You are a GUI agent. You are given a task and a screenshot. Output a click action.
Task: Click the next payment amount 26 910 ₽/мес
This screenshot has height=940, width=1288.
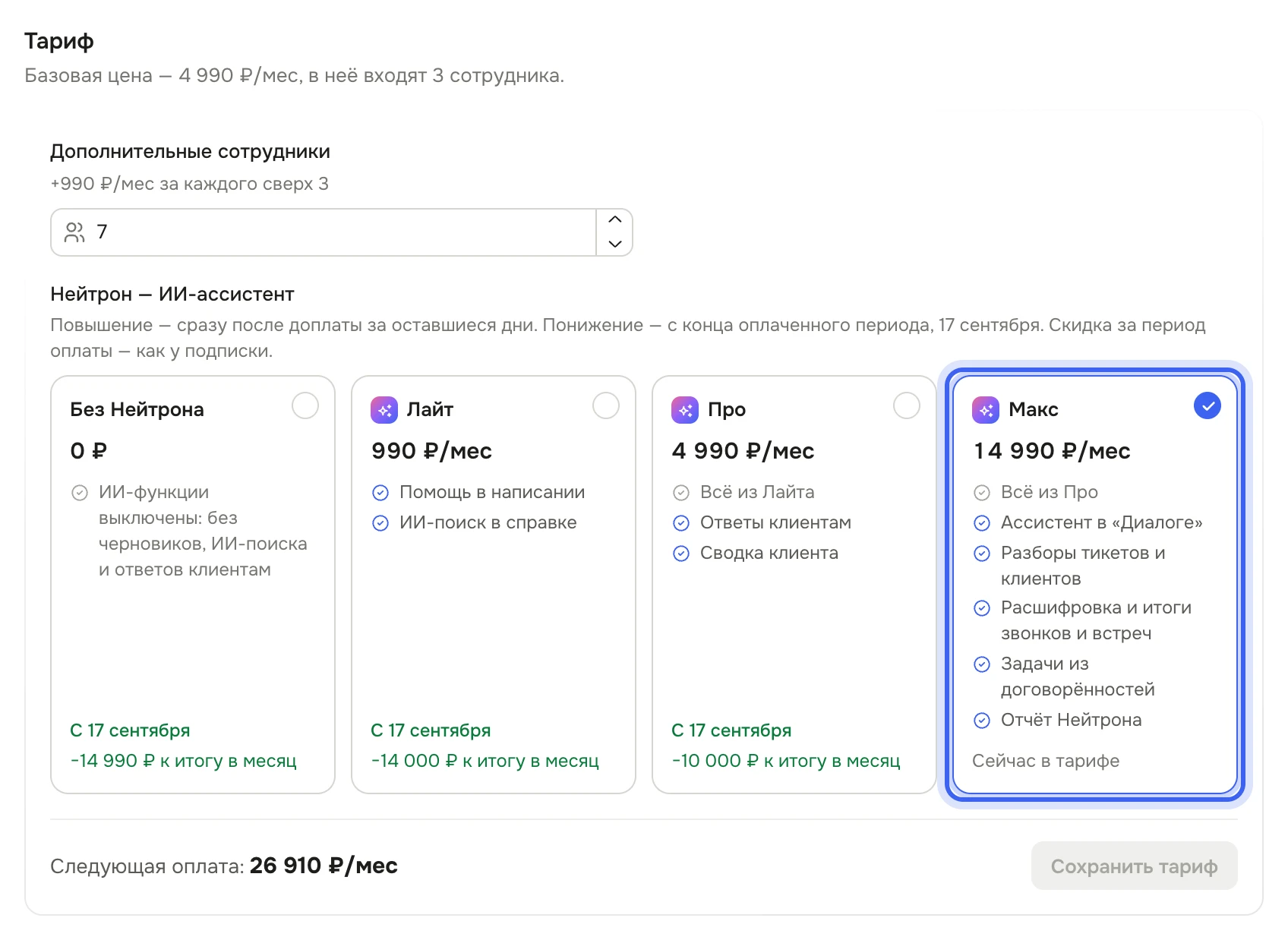324,866
